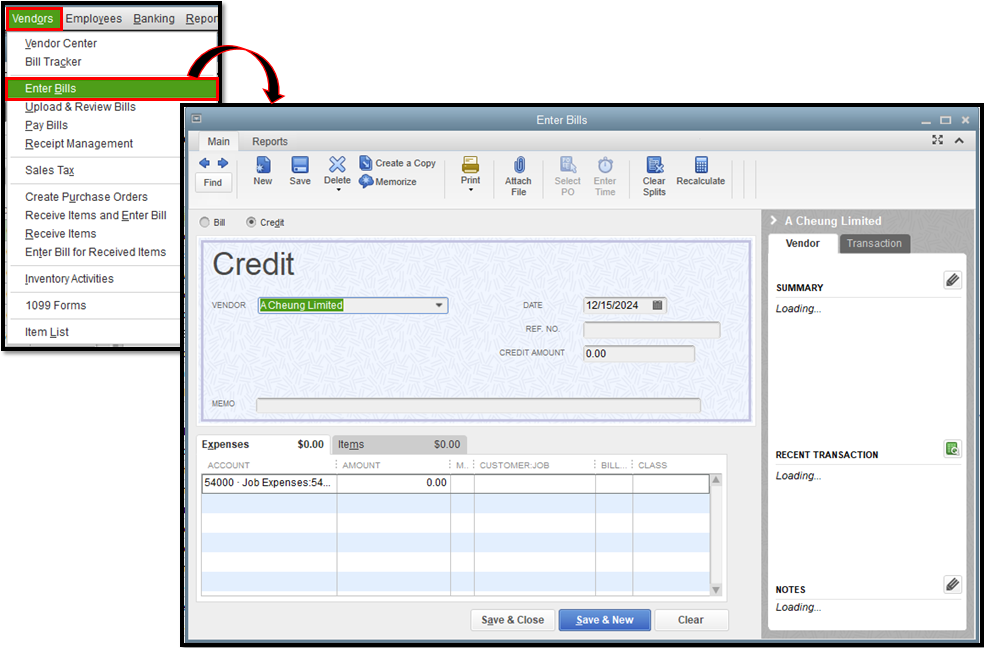Click the expenses table scroll up arrow
The image size is (984, 648).
click(x=715, y=480)
